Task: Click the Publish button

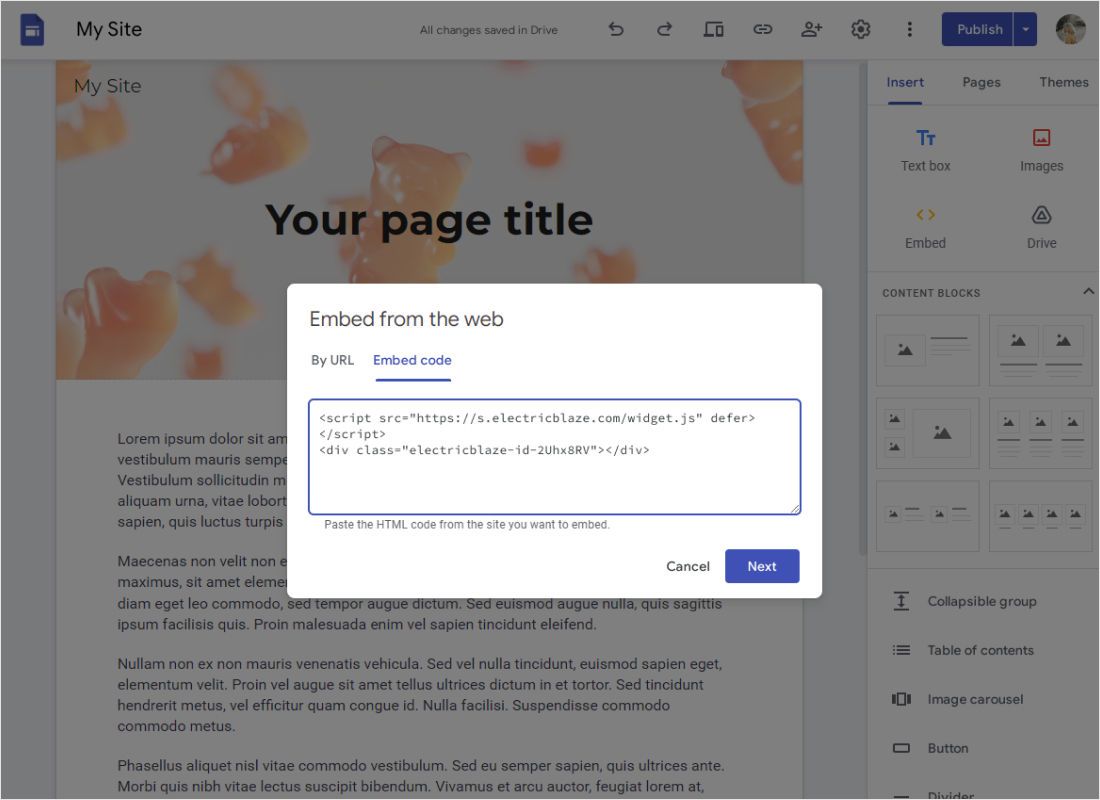Action: tap(977, 29)
